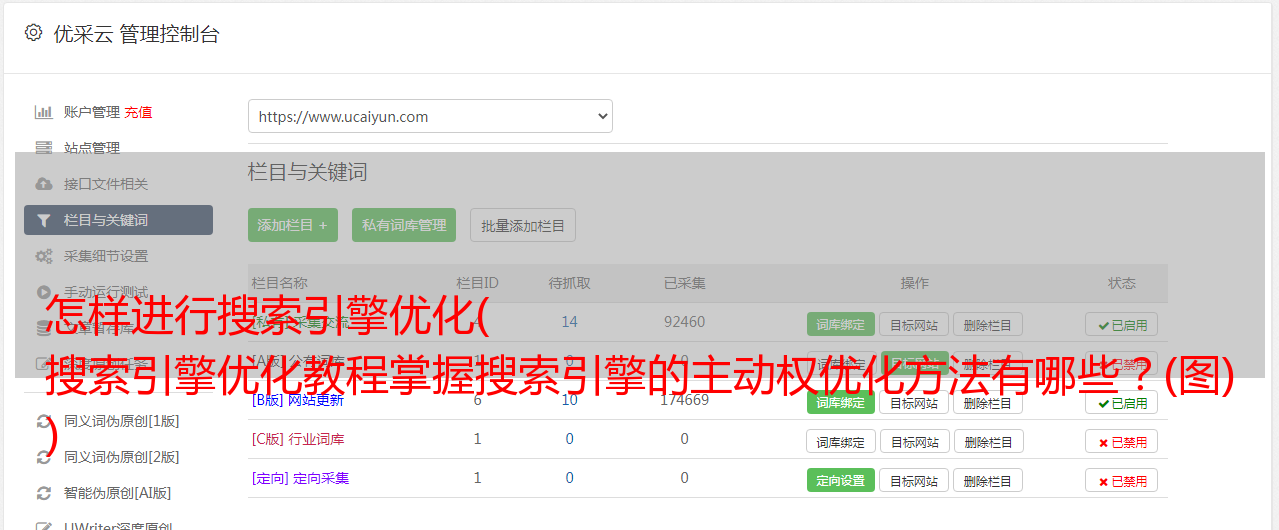This screenshot has height=530, width=1279.
Task: Open the 充值 recharge link
Action: pos(139,112)
